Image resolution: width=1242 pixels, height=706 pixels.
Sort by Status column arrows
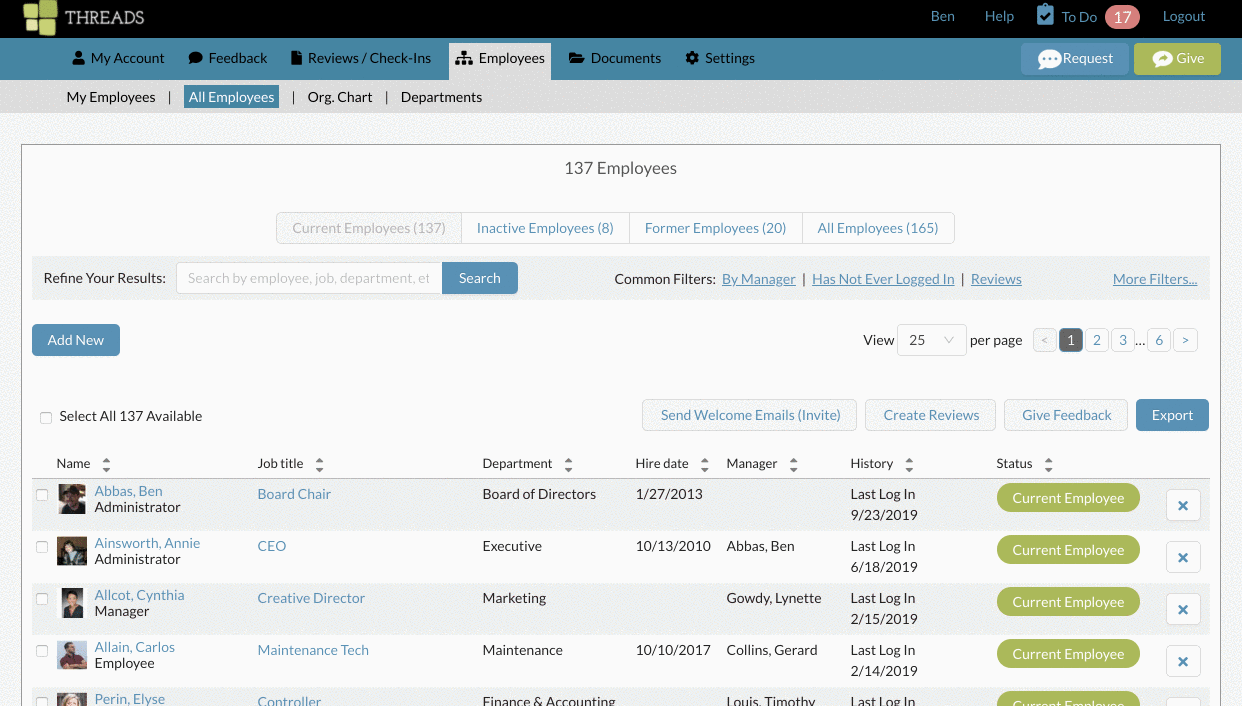1048,464
